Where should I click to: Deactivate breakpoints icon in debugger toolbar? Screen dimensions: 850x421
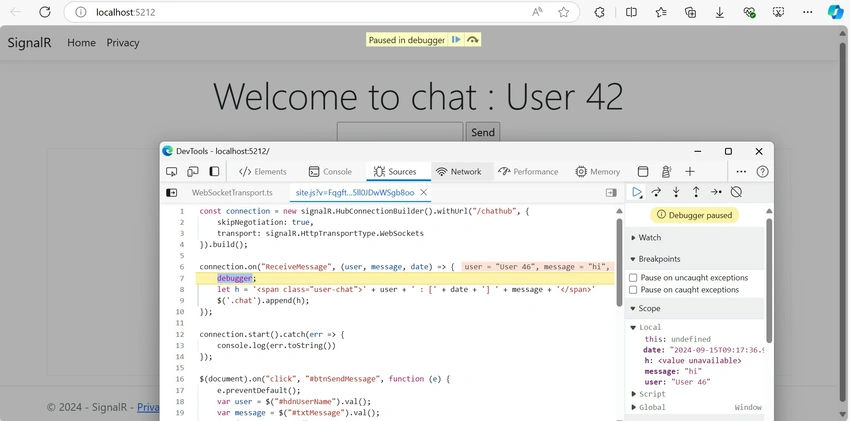(736, 192)
